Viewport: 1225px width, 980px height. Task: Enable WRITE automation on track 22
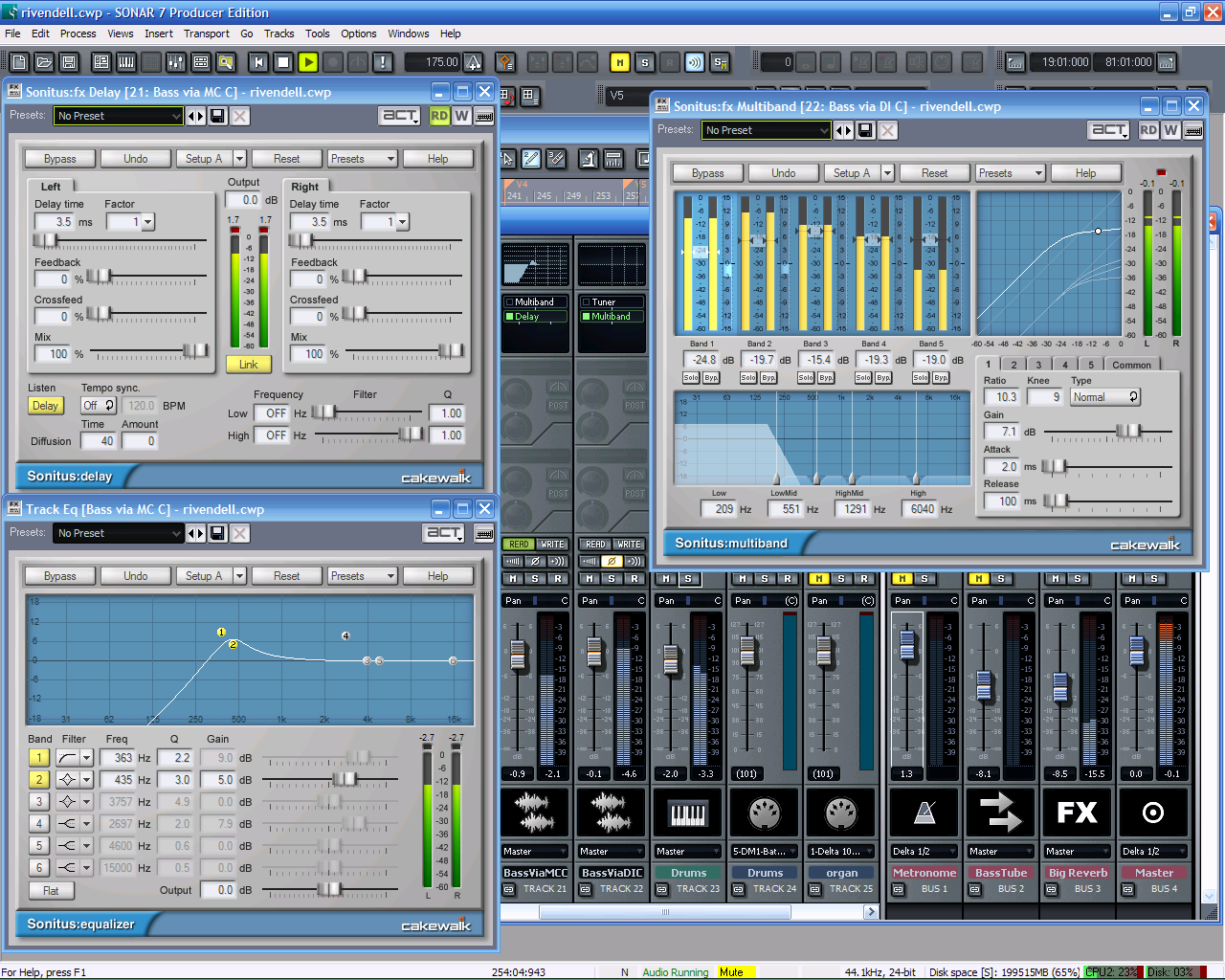click(629, 545)
